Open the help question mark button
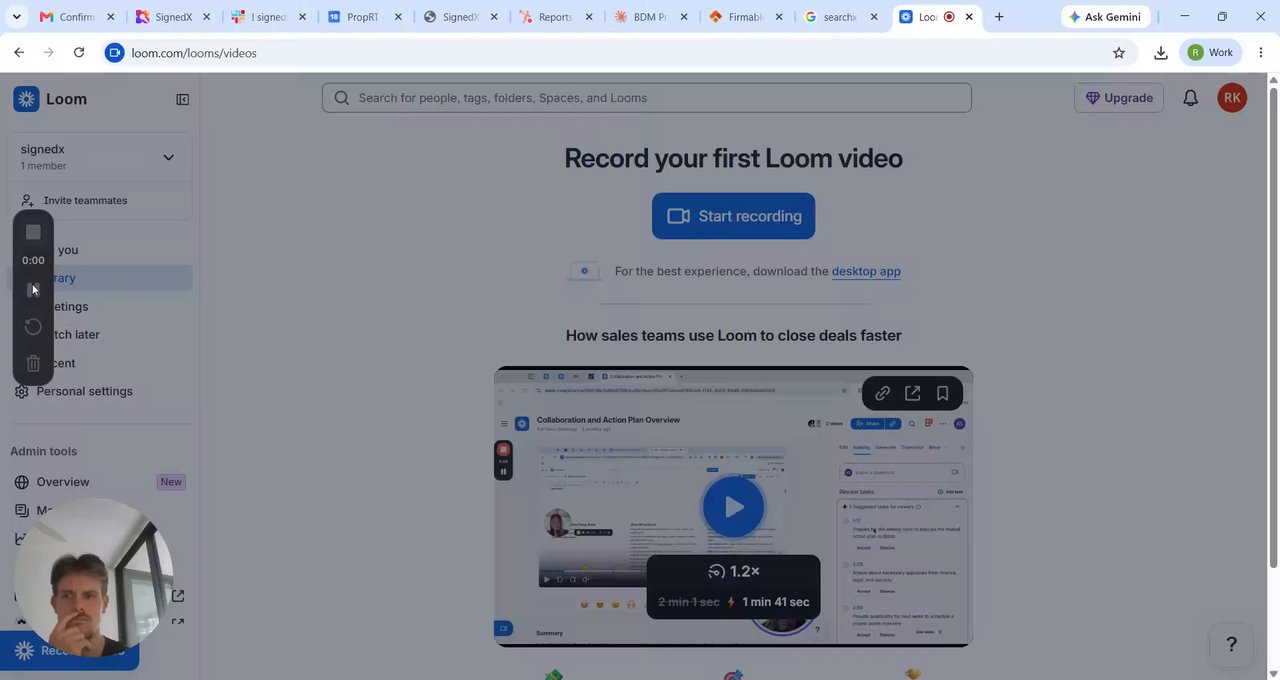 coord(1231,644)
